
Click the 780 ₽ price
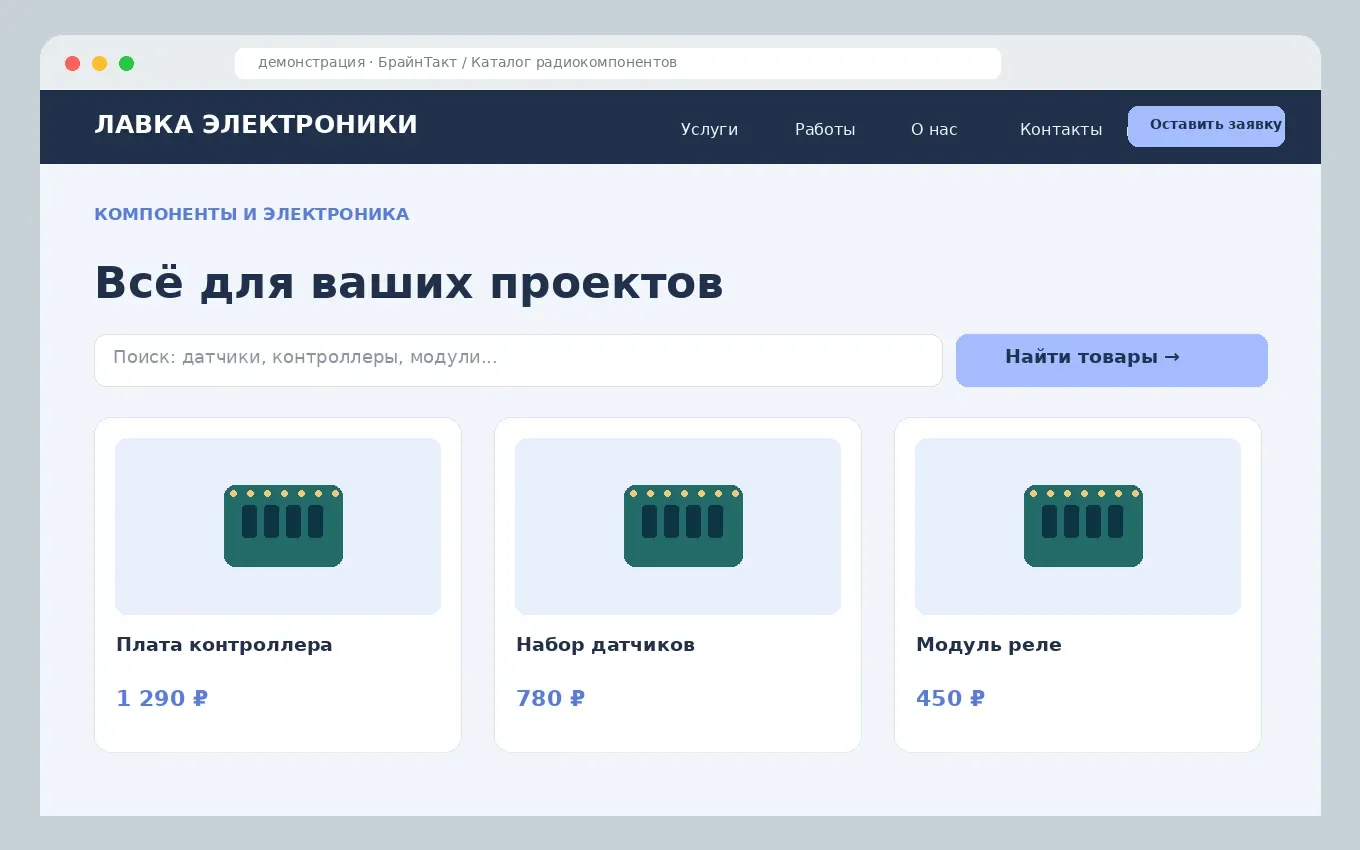[x=550, y=698]
